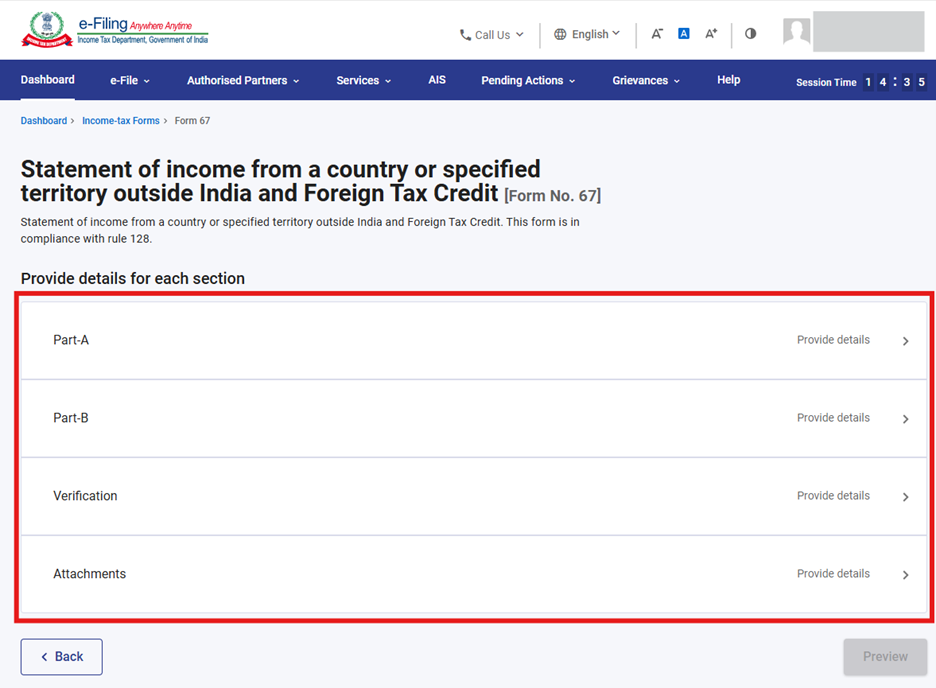This screenshot has height=688, width=936.
Task: Open the Part-A section chevron arrow
Action: (905, 341)
